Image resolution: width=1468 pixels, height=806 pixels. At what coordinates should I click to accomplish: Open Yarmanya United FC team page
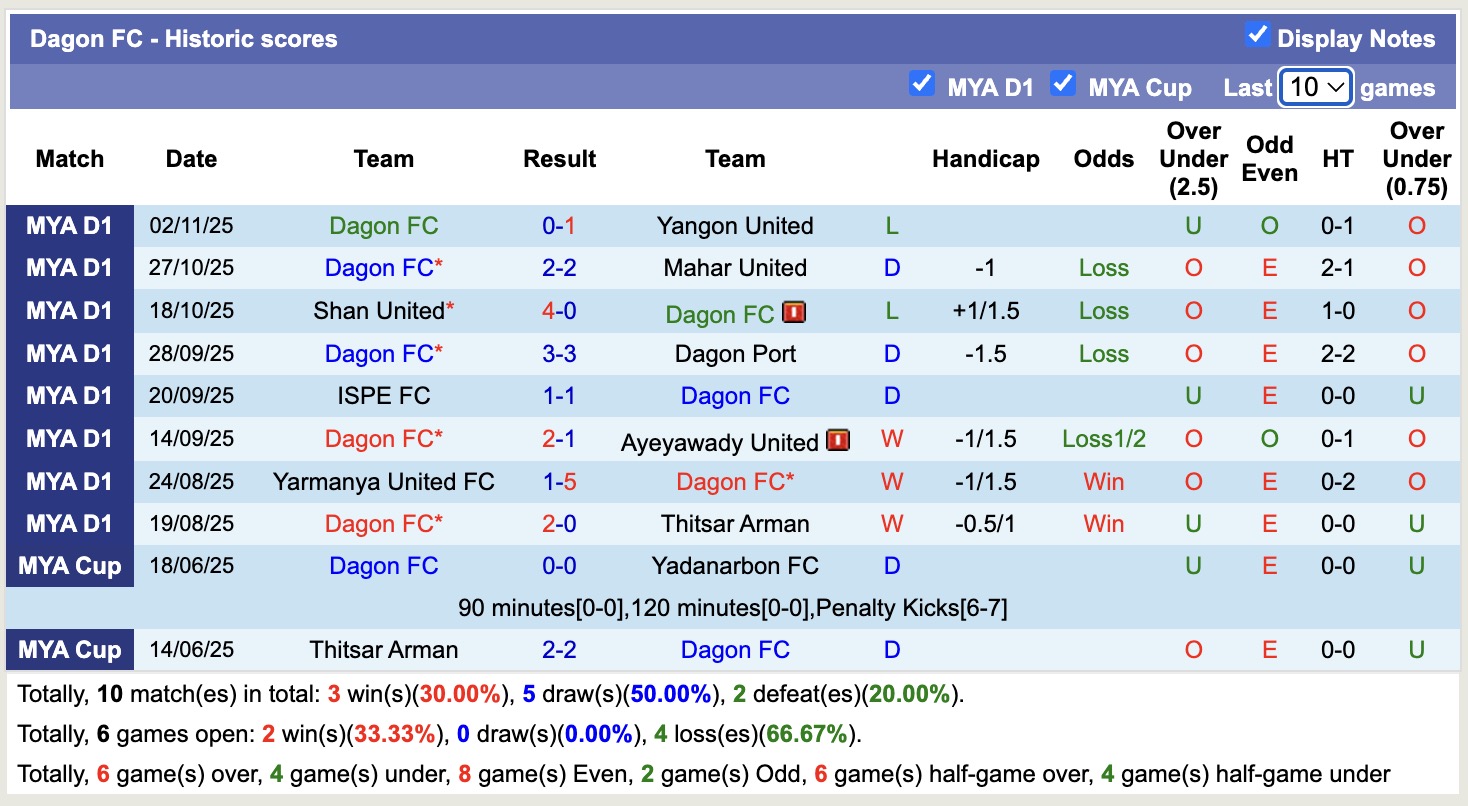384,482
